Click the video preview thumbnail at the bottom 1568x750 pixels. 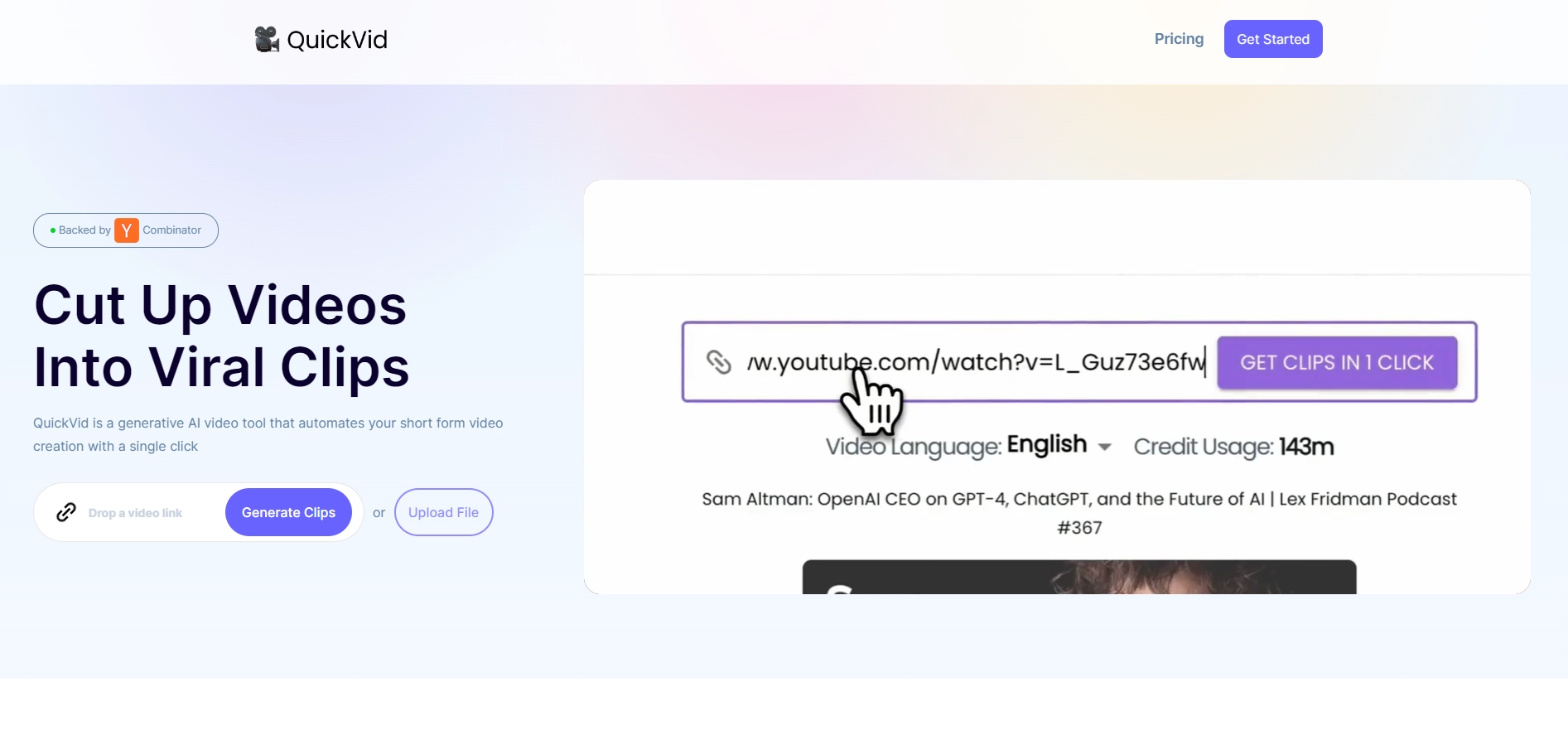pos(1079,577)
